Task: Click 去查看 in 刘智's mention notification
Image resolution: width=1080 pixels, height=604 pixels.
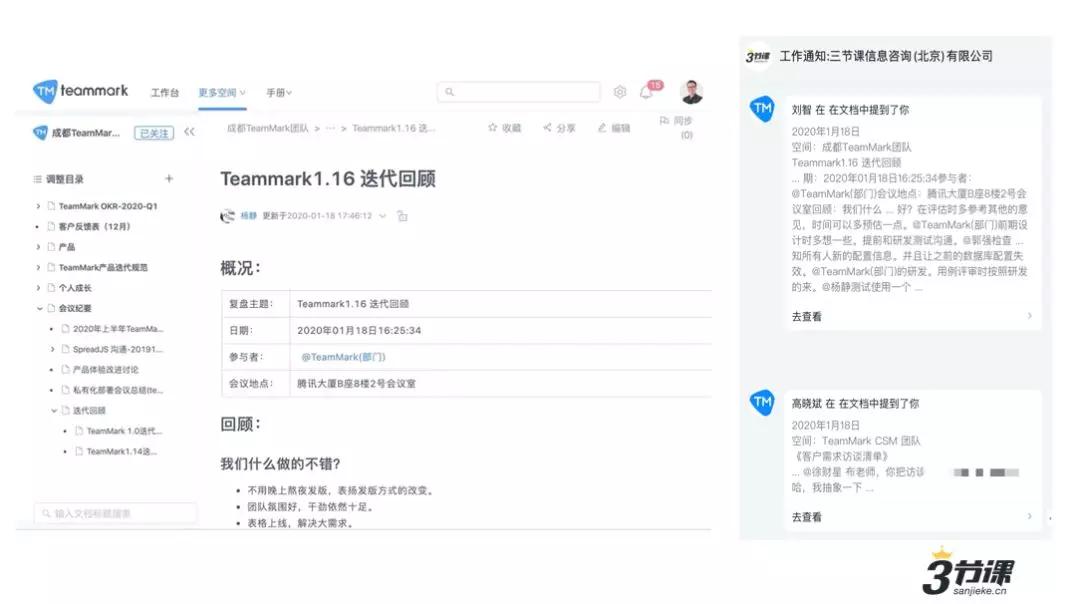Action: tap(807, 316)
